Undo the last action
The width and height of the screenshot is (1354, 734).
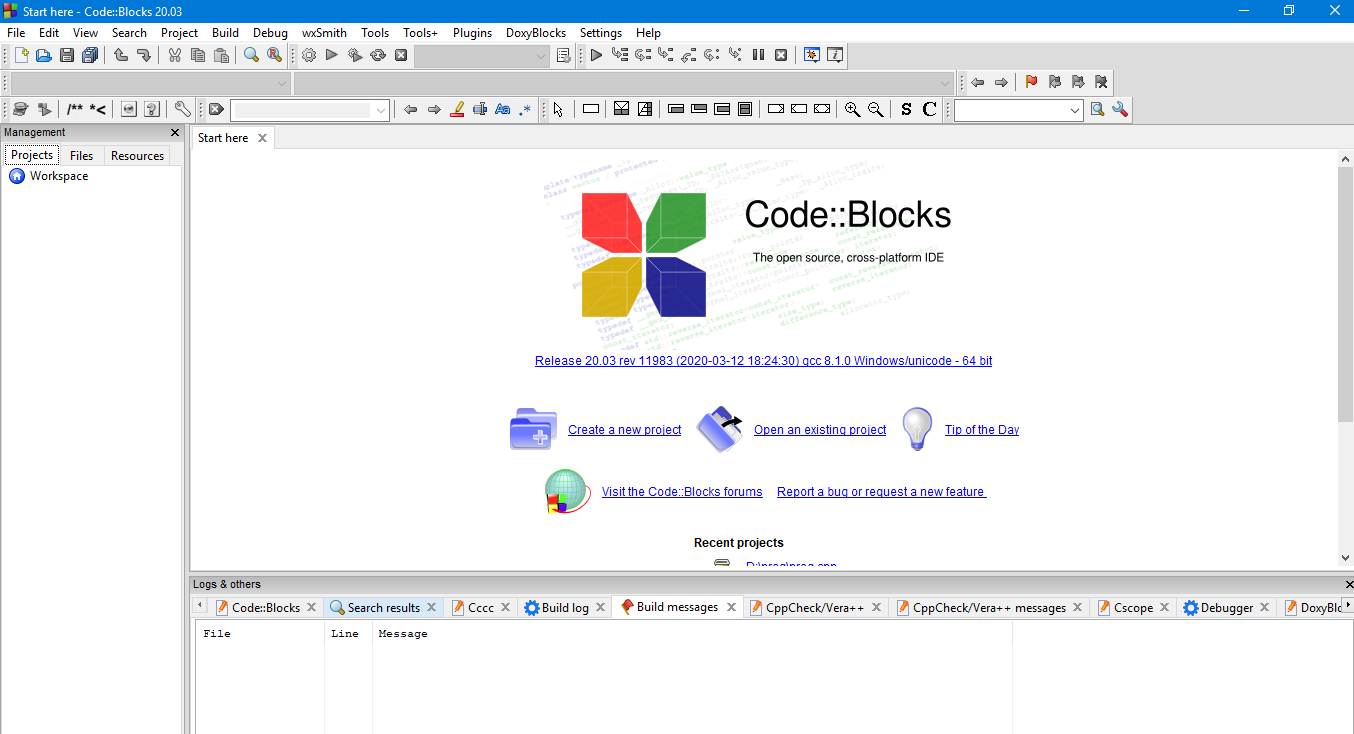[121, 55]
